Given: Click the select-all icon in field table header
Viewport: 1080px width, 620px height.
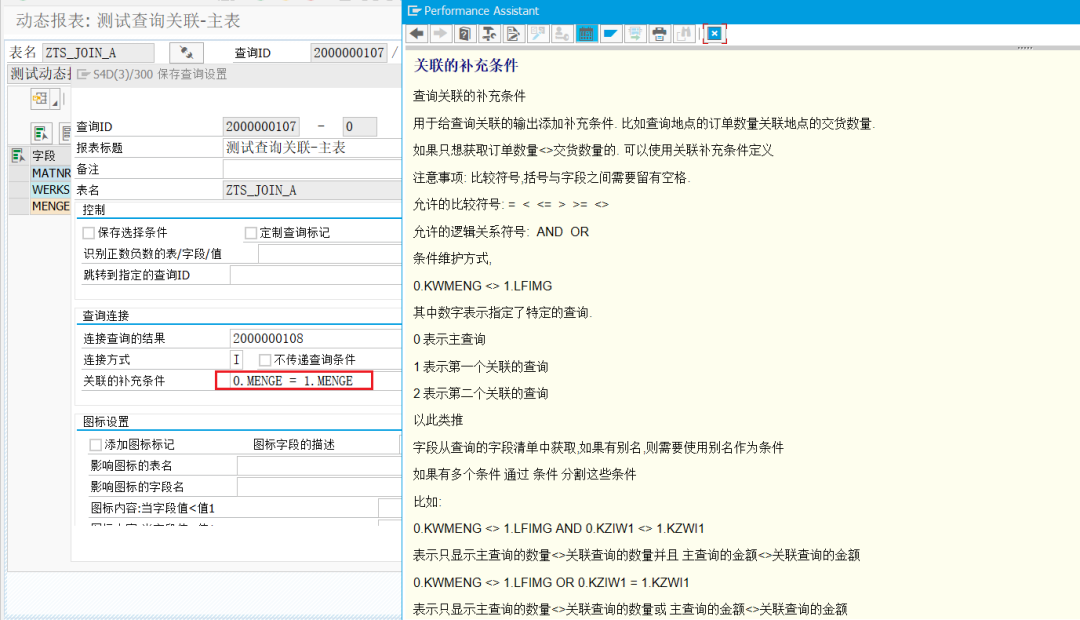Looking at the screenshot, I should click(18, 156).
